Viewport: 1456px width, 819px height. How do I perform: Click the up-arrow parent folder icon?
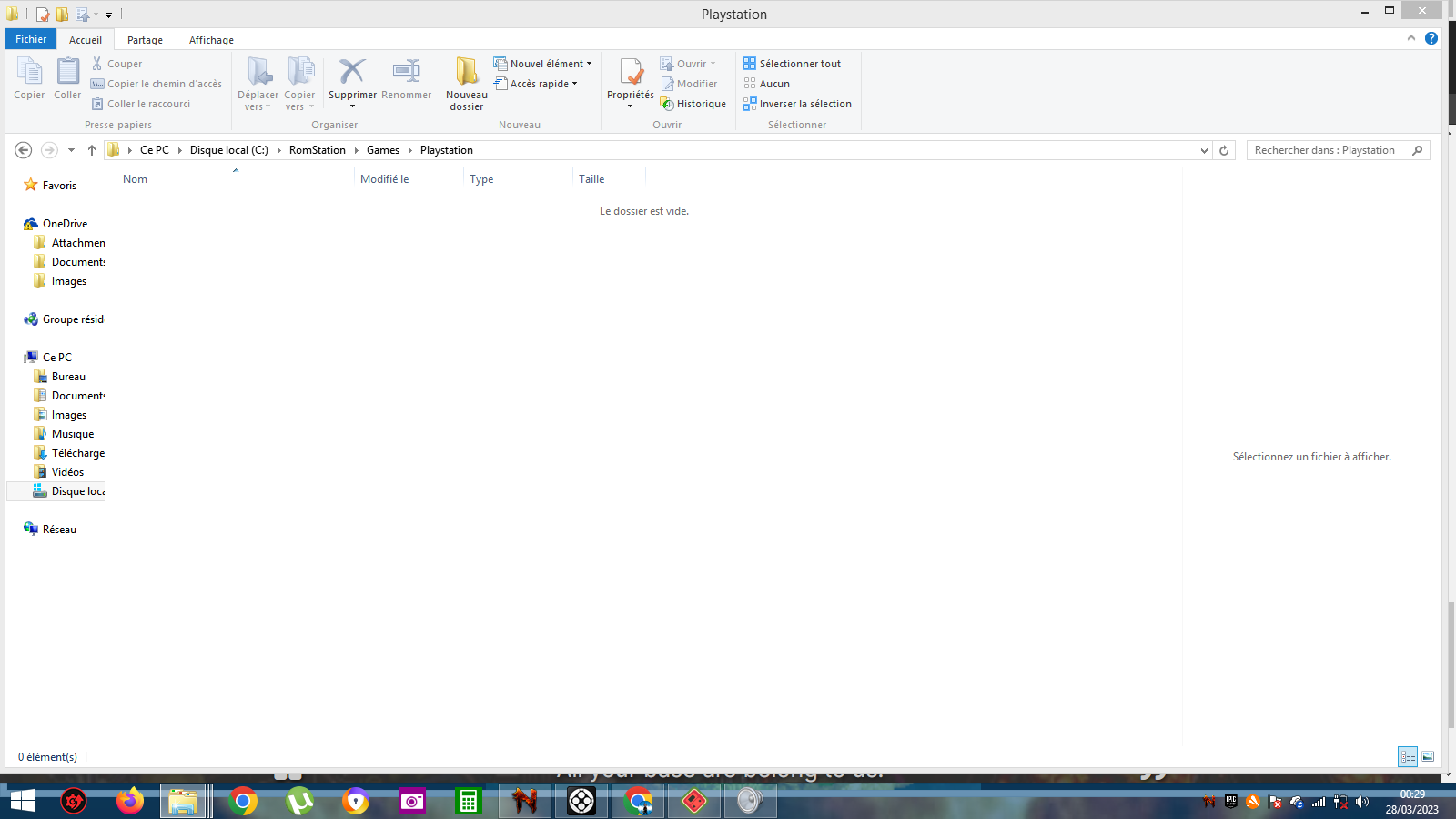[92, 150]
